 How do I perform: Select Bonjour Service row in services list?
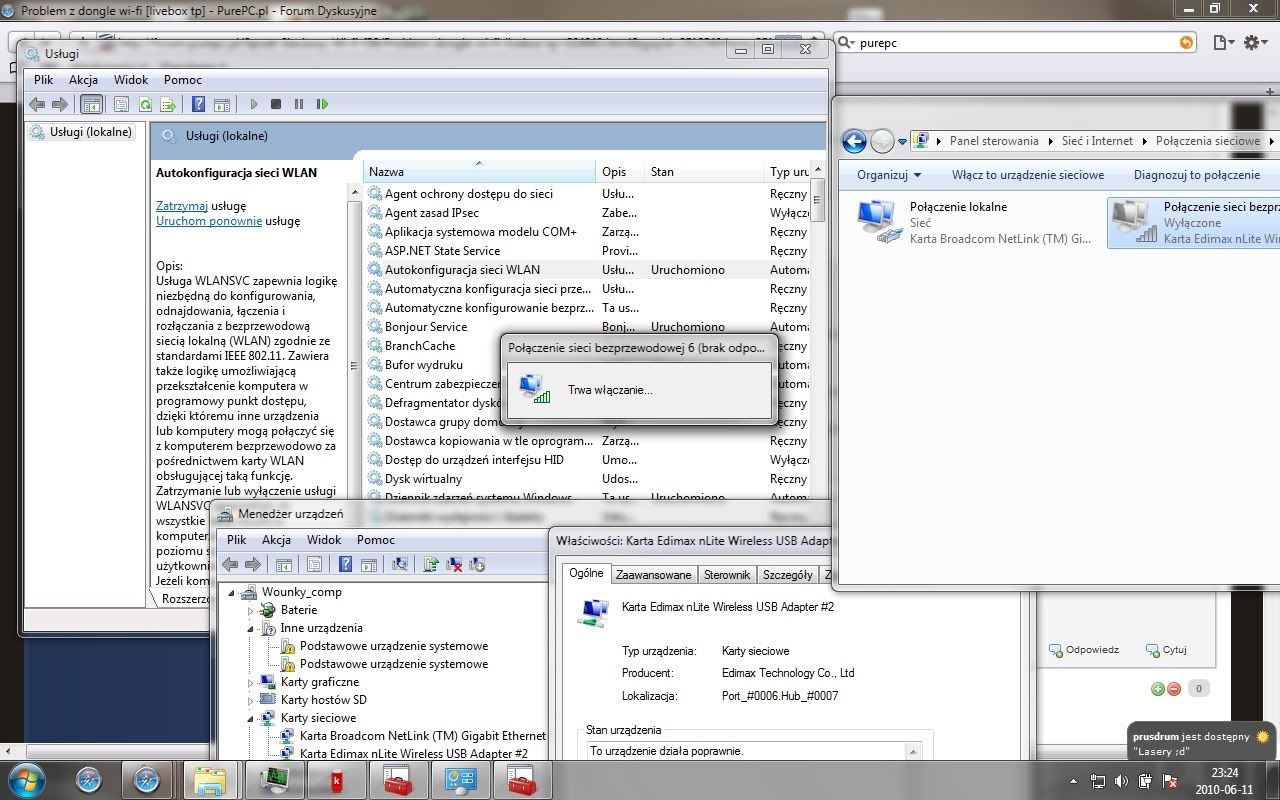tap(588, 327)
